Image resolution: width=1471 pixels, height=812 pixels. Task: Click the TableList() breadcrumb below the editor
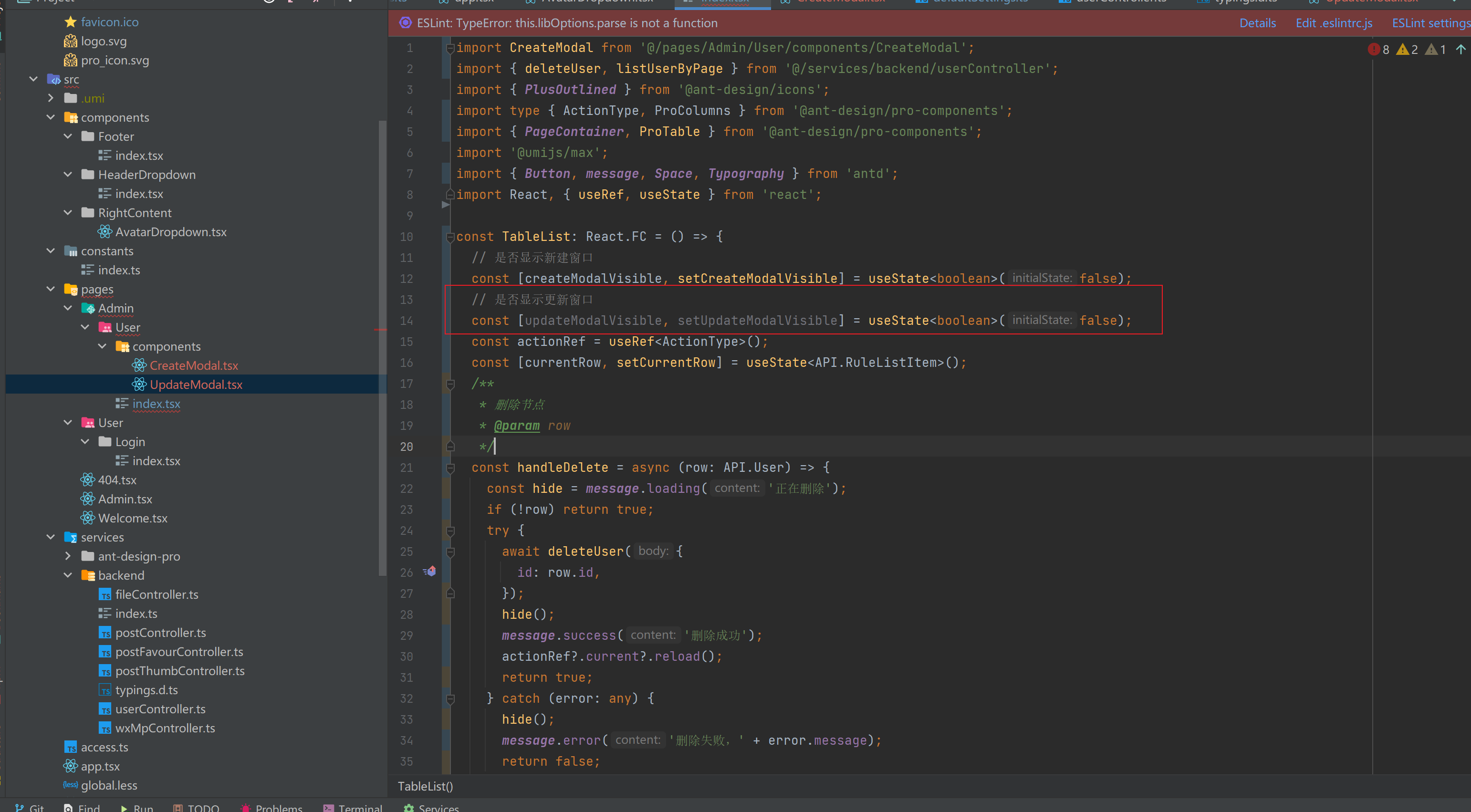[426, 786]
